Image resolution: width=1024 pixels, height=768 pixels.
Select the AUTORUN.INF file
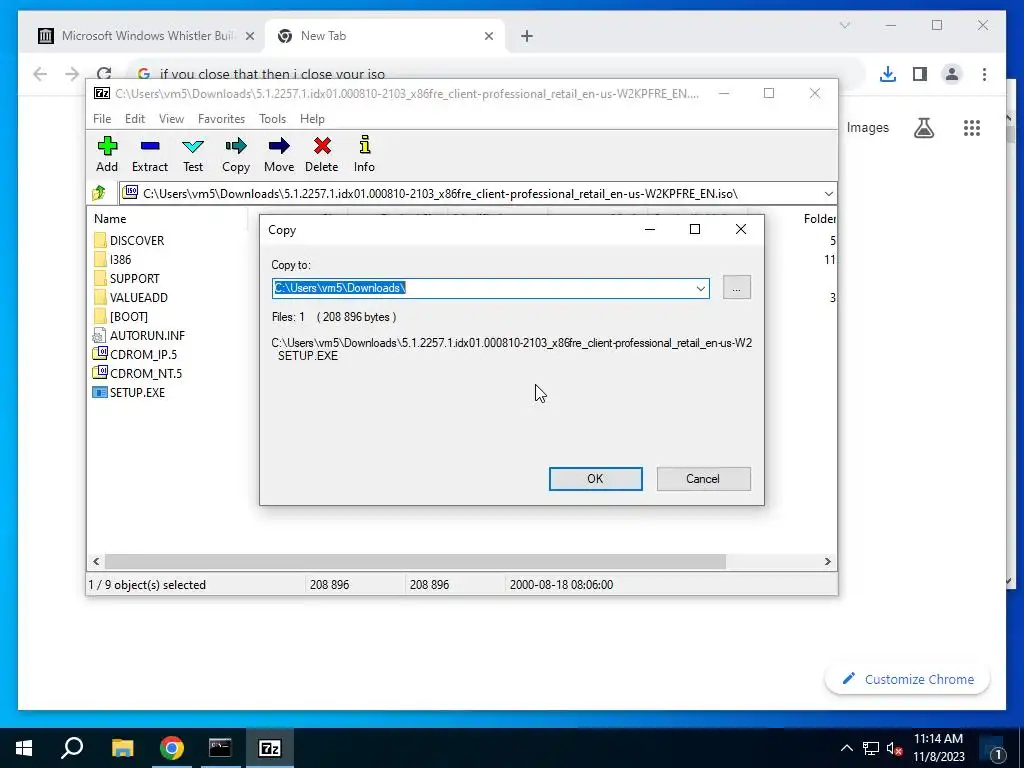(138, 335)
